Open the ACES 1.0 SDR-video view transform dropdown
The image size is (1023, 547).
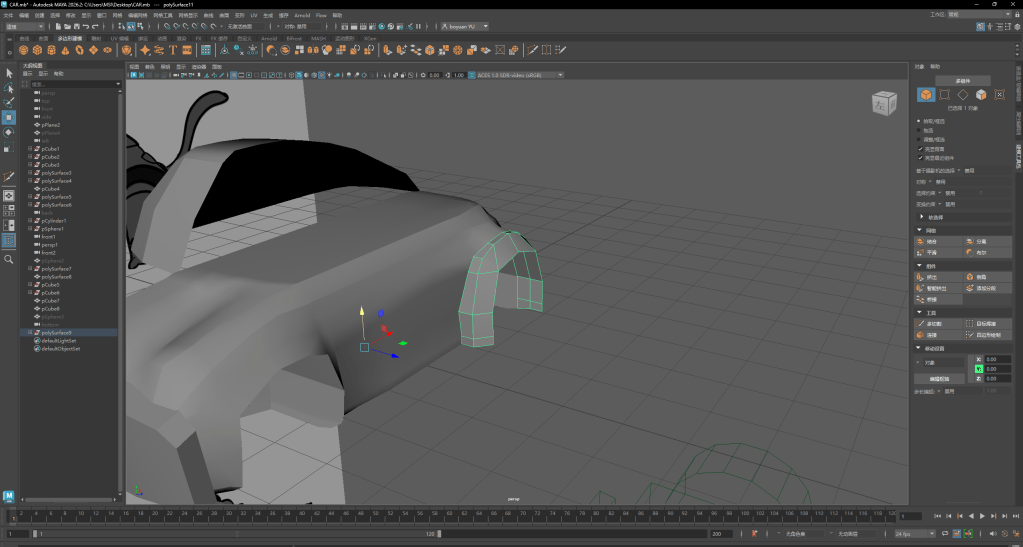tap(515, 75)
